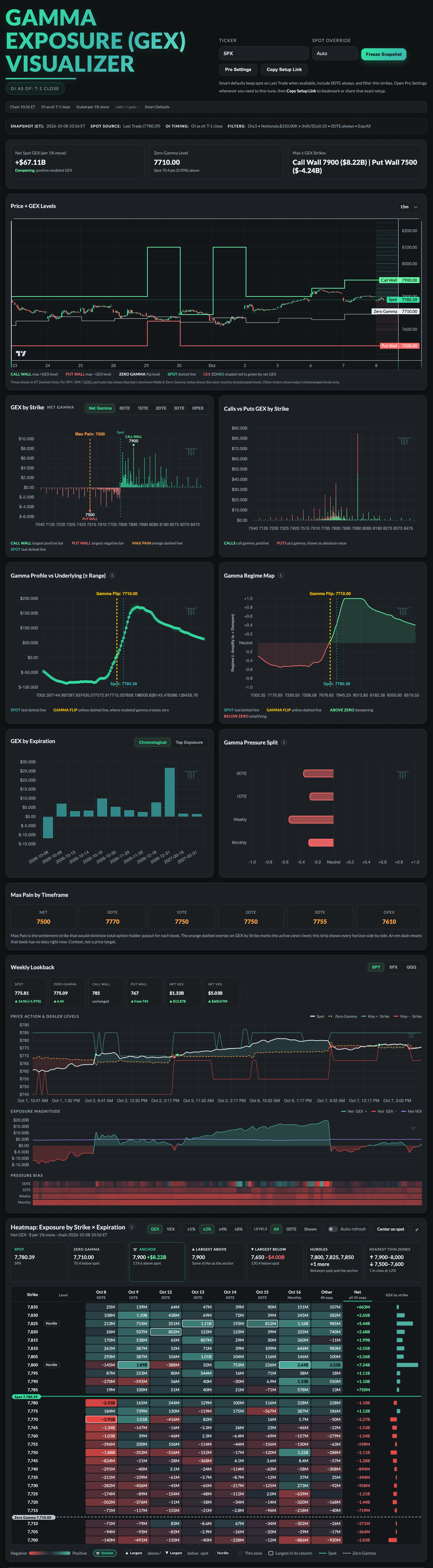Image resolution: width=433 pixels, height=1568 pixels.
Task: Select 1DTE tab in GEX by Strike
Action: pyautogui.click(x=143, y=408)
